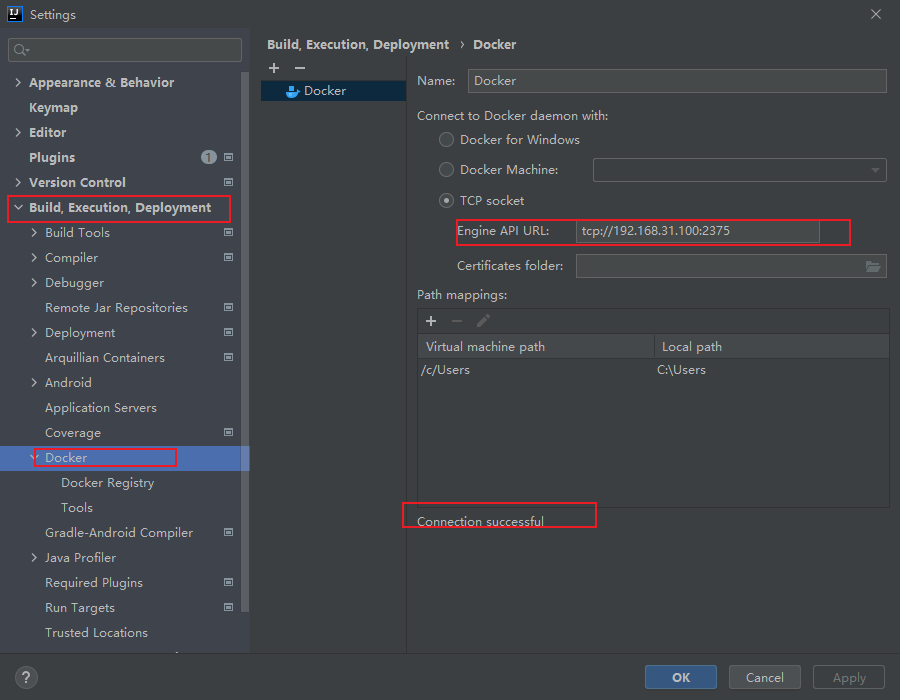Click the Engine API URL field
This screenshot has width=900, height=700.
(698, 231)
